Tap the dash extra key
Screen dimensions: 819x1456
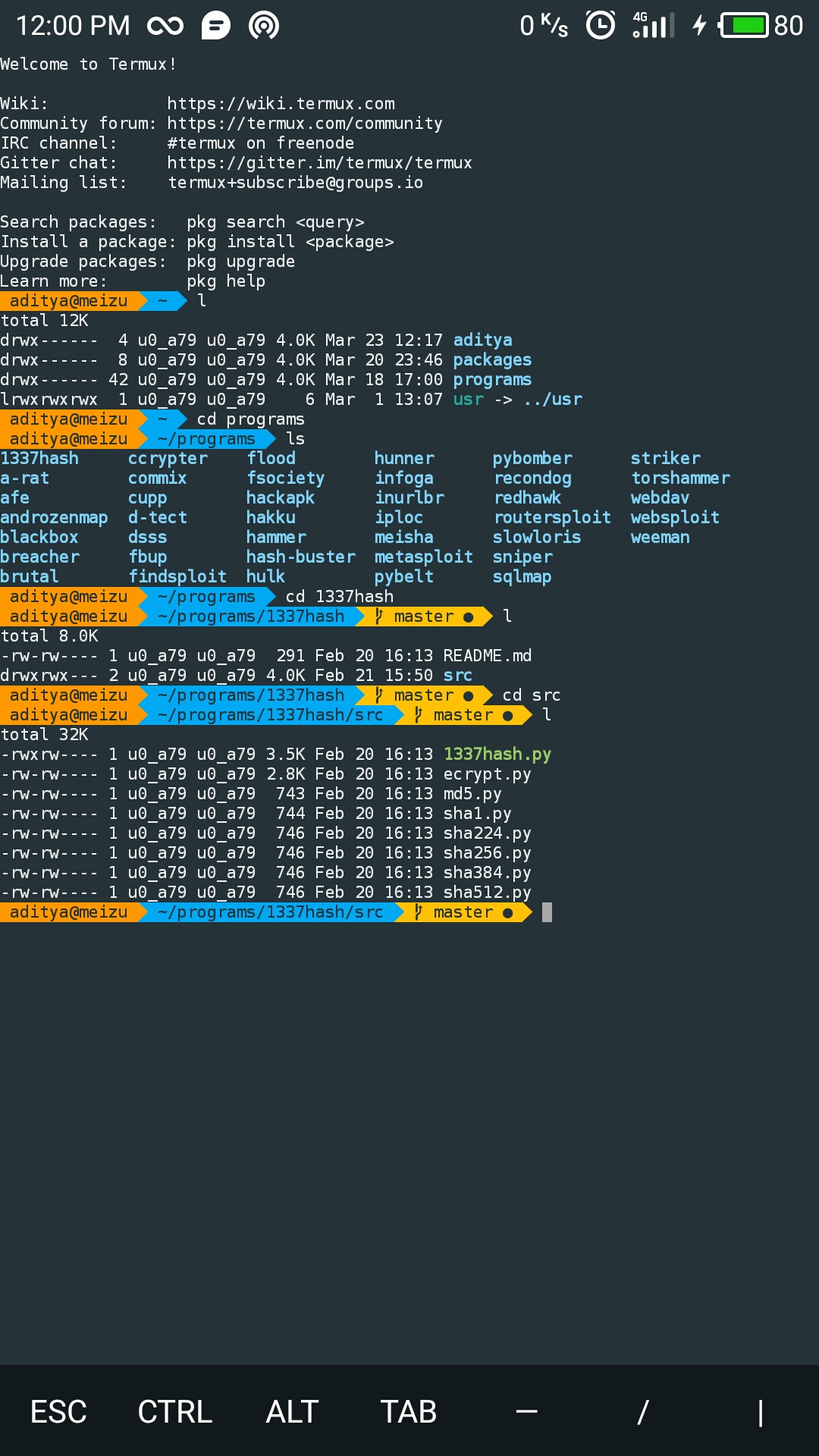526,1411
